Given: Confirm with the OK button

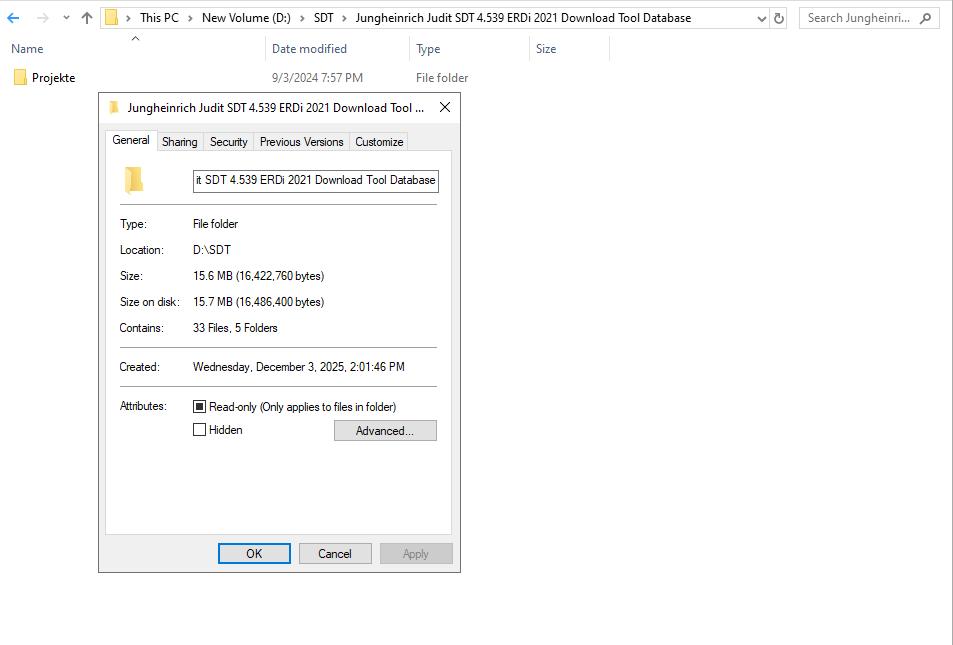Looking at the screenshot, I should point(254,553).
